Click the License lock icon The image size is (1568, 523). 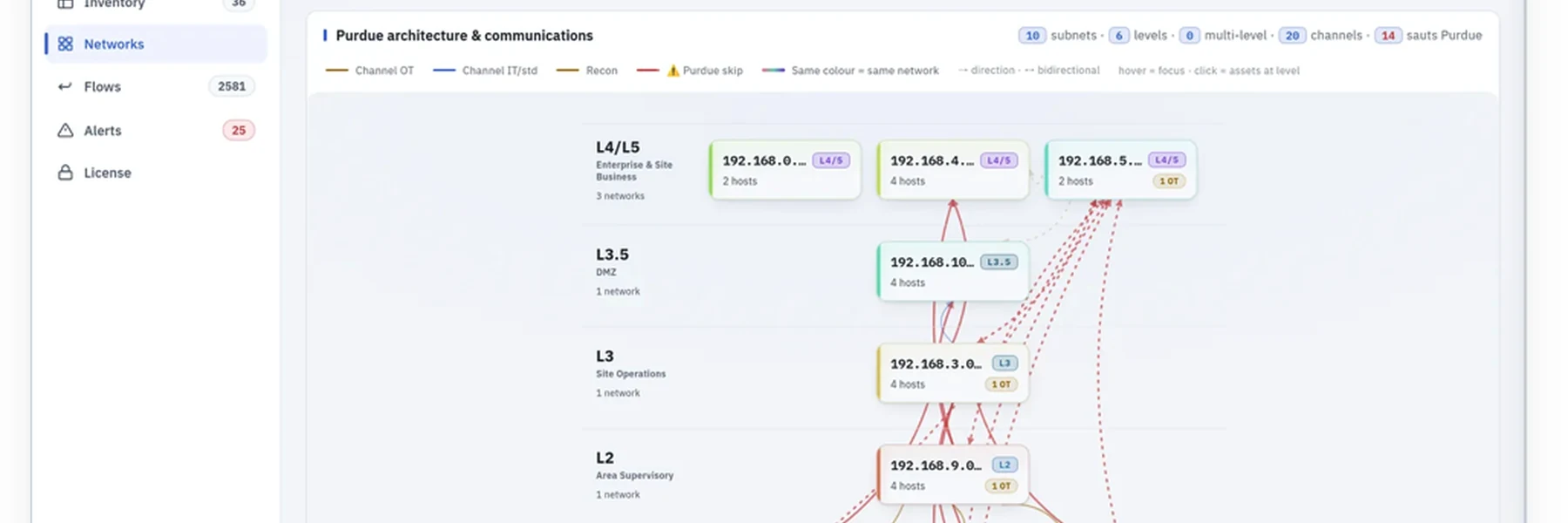point(65,173)
